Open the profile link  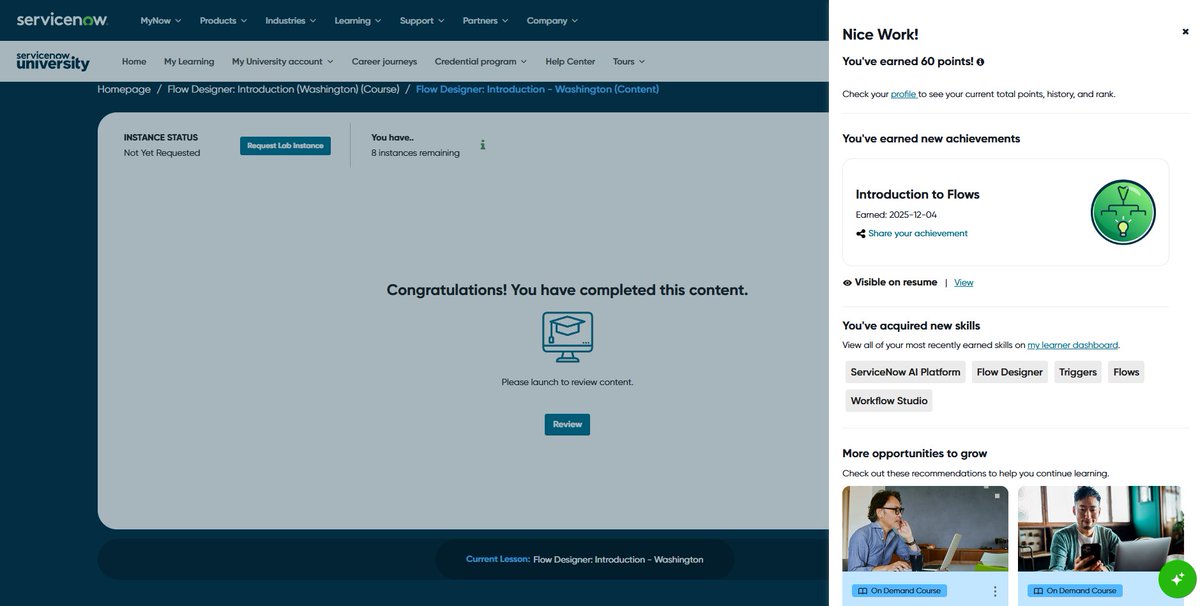904,94
